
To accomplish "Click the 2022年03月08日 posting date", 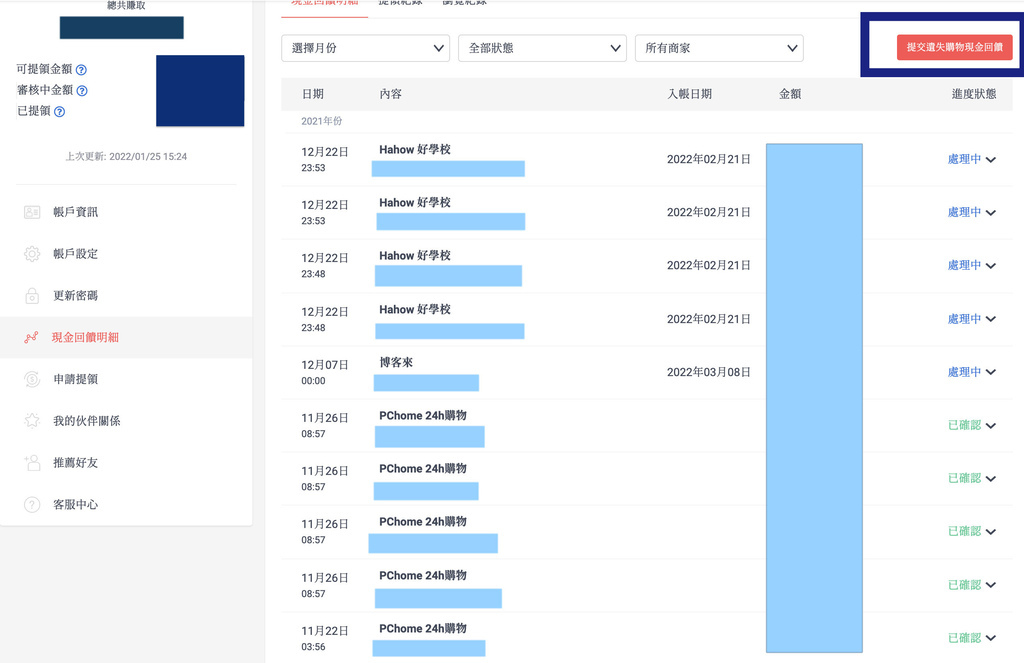I will 709,372.
